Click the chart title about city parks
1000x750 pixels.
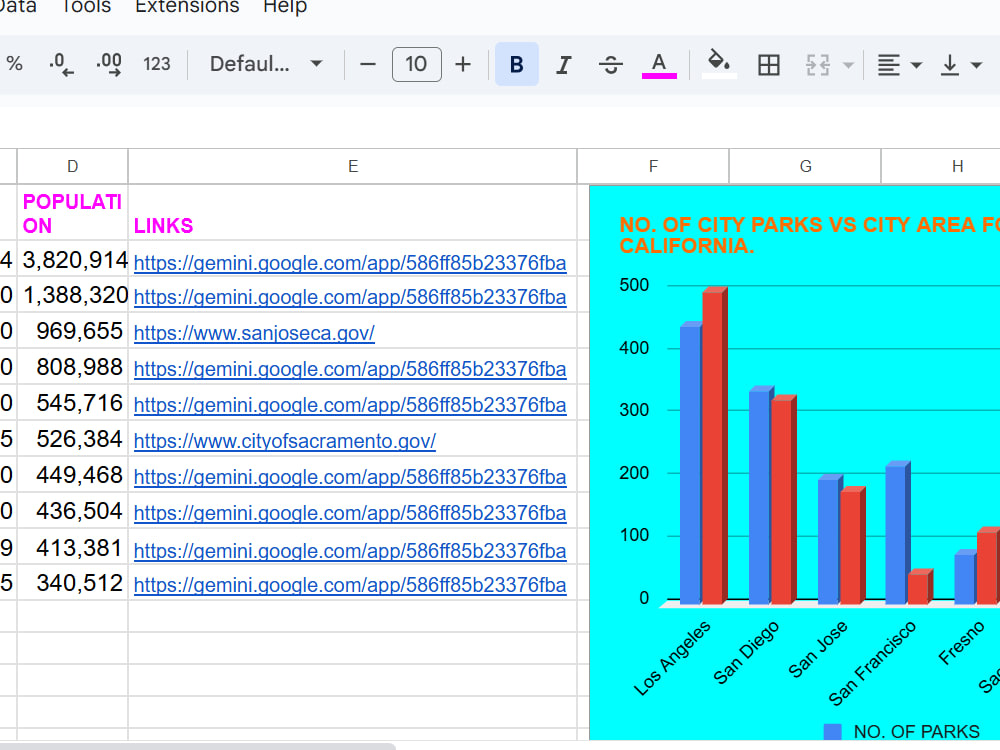pyautogui.click(x=809, y=235)
